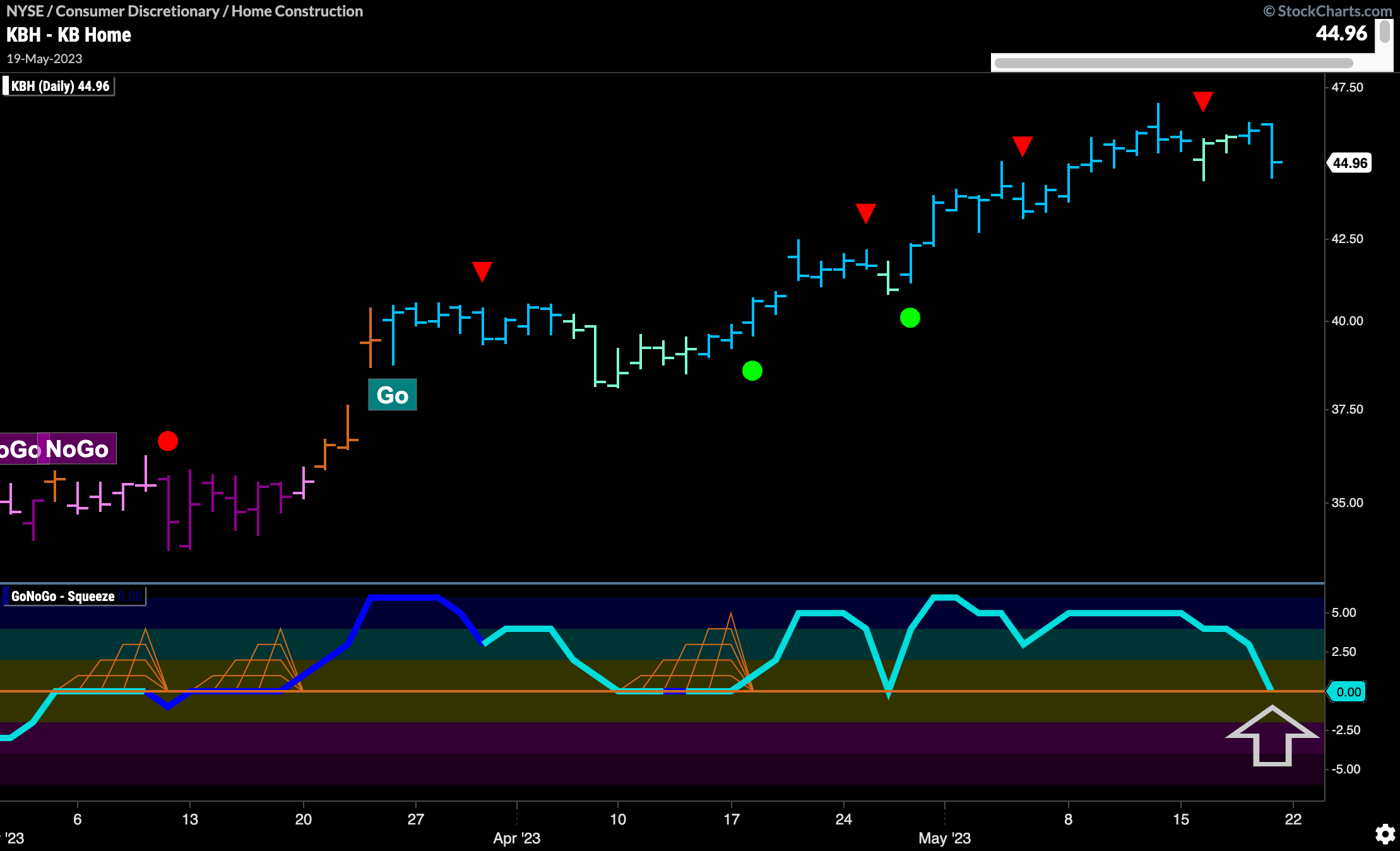
Task: Click red triangle marker near April 24
Action: [x=866, y=213]
